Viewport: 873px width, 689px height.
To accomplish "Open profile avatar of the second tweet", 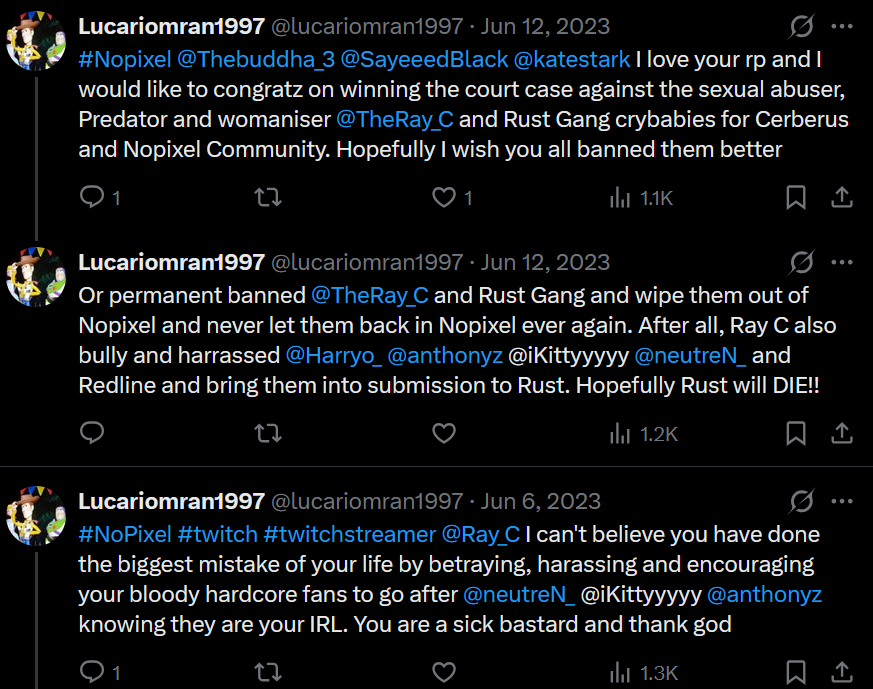I will click(x=37, y=273).
